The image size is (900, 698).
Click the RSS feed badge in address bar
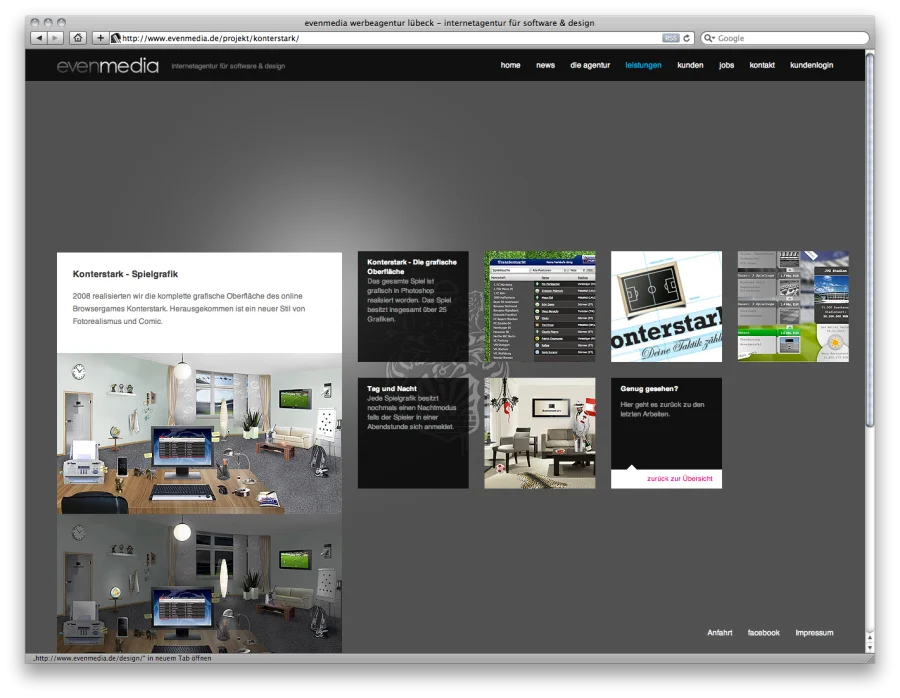670,38
